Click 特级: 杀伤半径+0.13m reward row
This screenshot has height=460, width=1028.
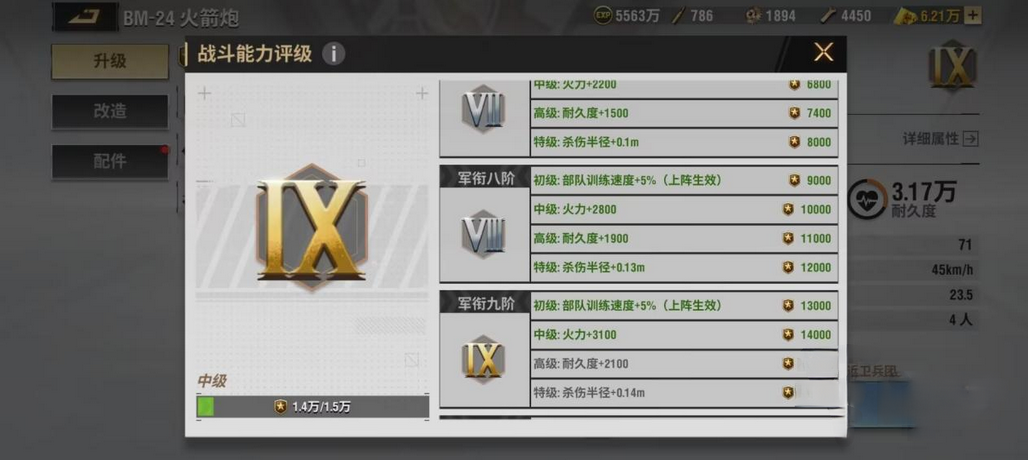(684, 267)
